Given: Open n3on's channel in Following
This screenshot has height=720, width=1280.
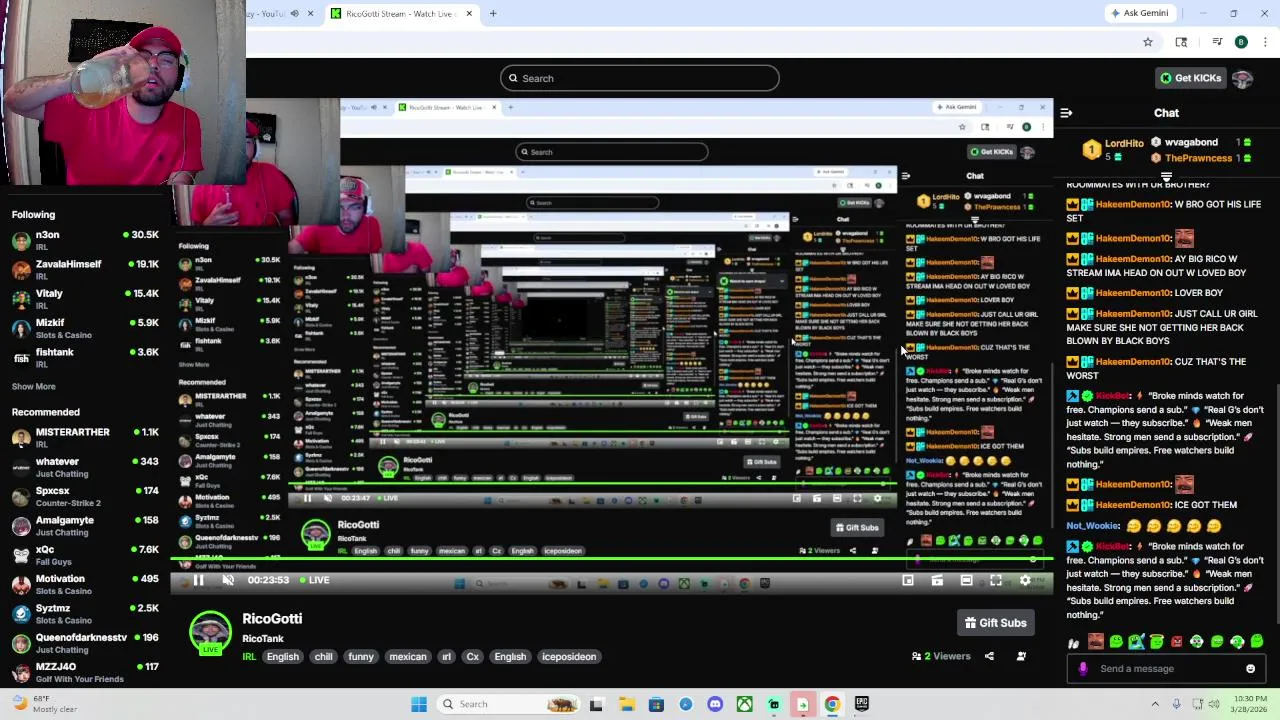Looking at the screenshot, I should (85, 241).
